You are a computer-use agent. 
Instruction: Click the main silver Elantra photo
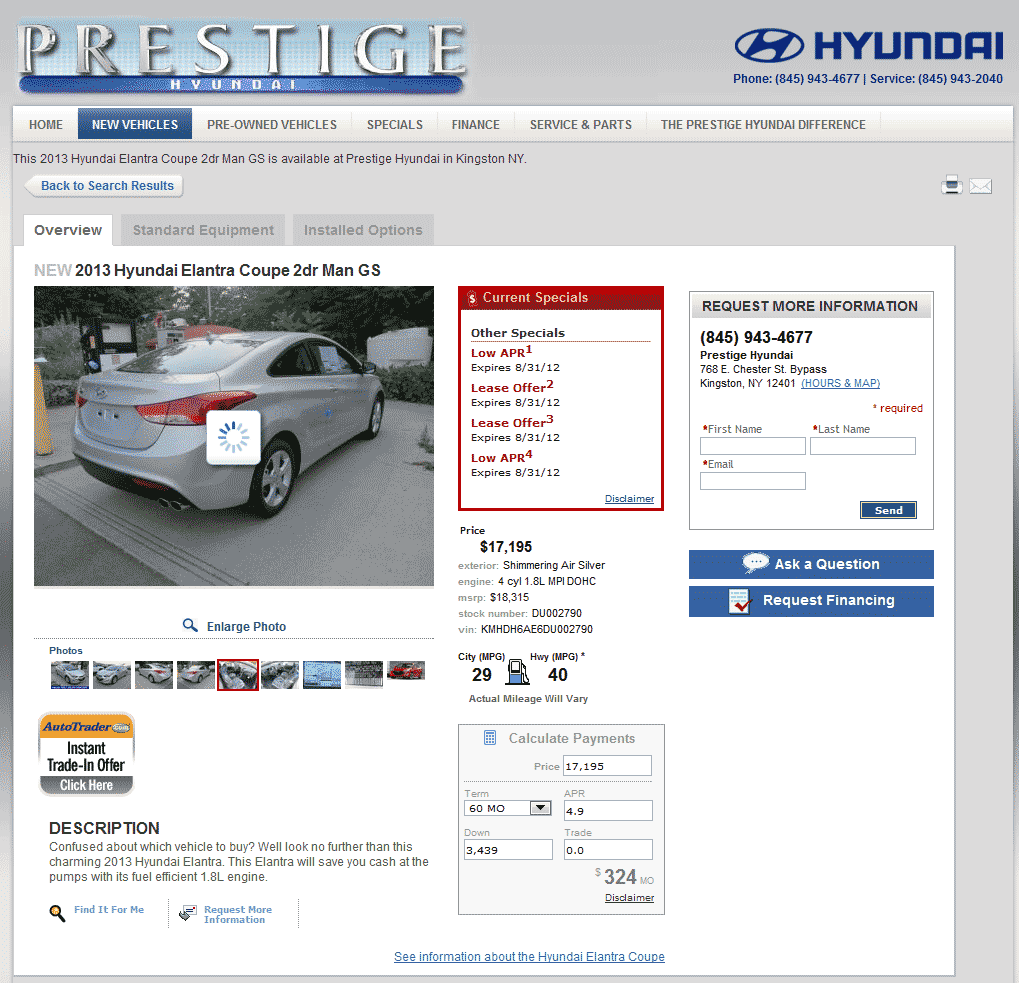(234, 436)
